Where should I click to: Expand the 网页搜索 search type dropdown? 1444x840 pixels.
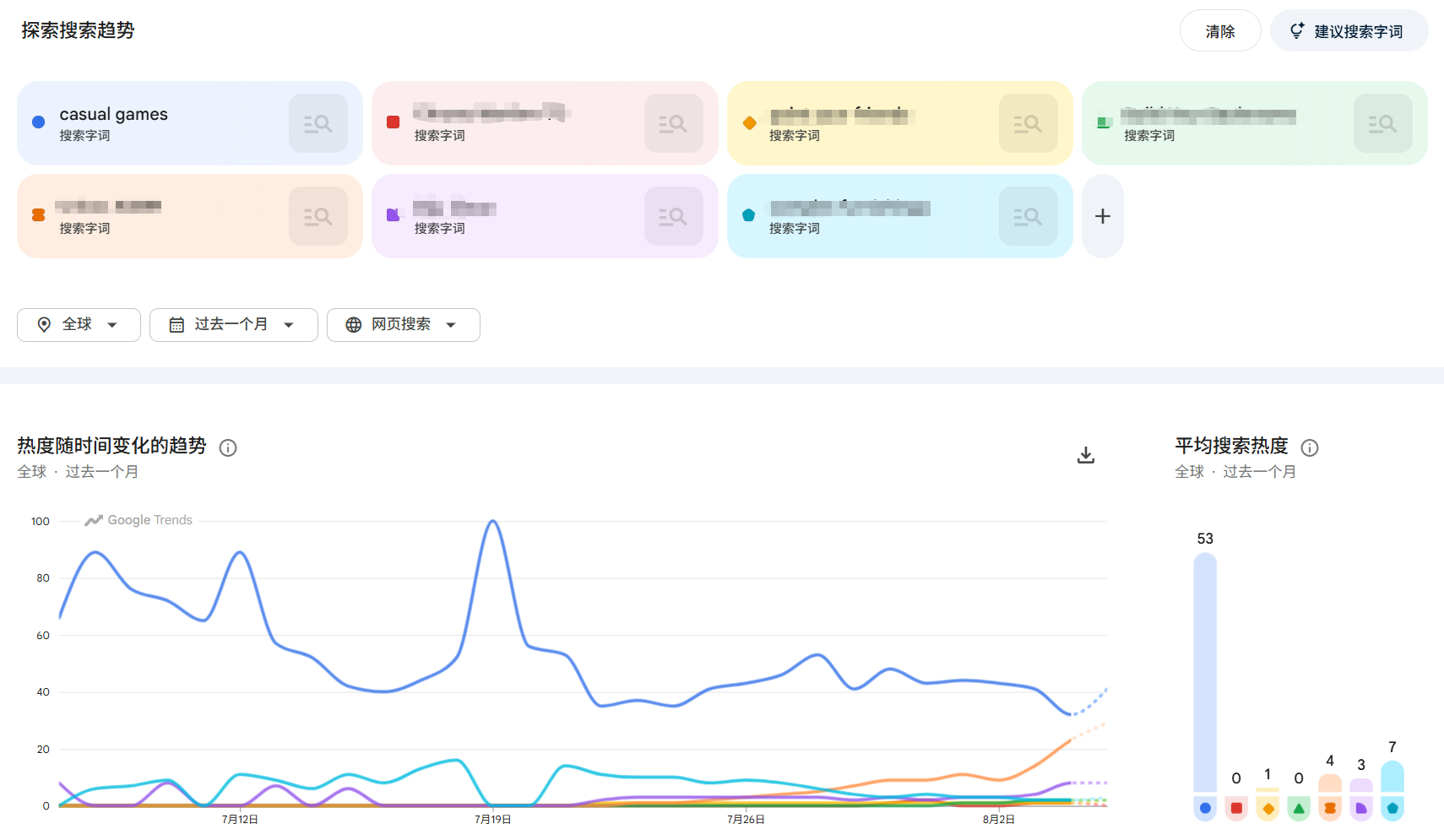click(x=404, y=325)
